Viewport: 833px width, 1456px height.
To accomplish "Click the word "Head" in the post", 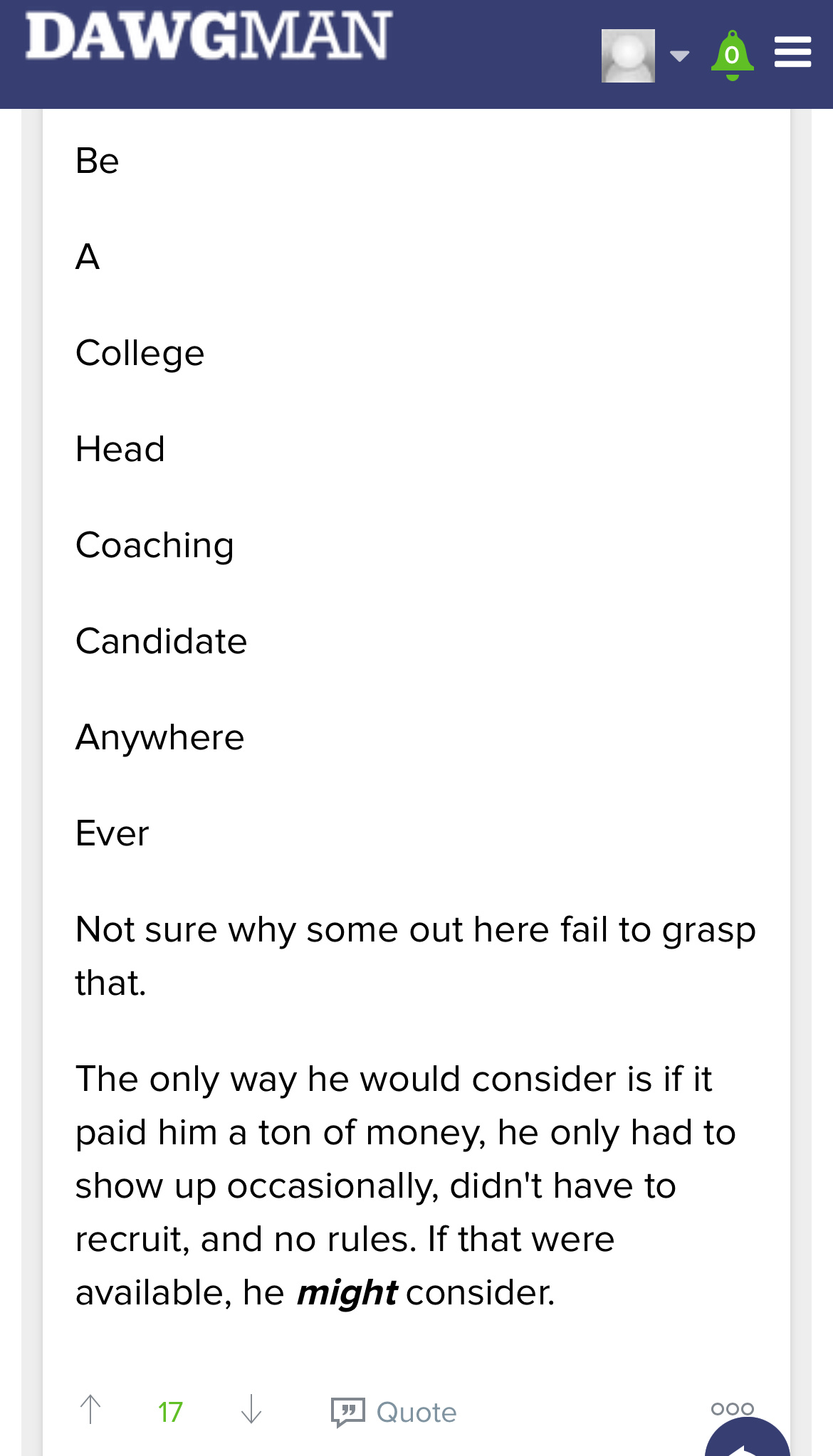I will coord(120,449).
